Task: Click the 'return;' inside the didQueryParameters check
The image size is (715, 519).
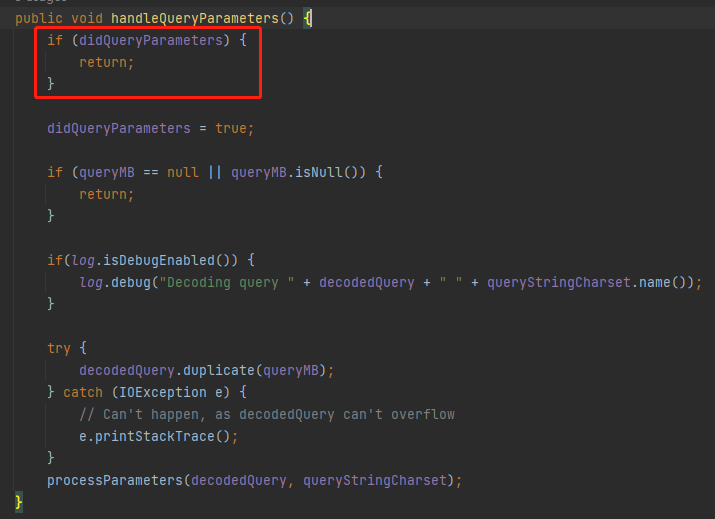Action: click(106, 62)
